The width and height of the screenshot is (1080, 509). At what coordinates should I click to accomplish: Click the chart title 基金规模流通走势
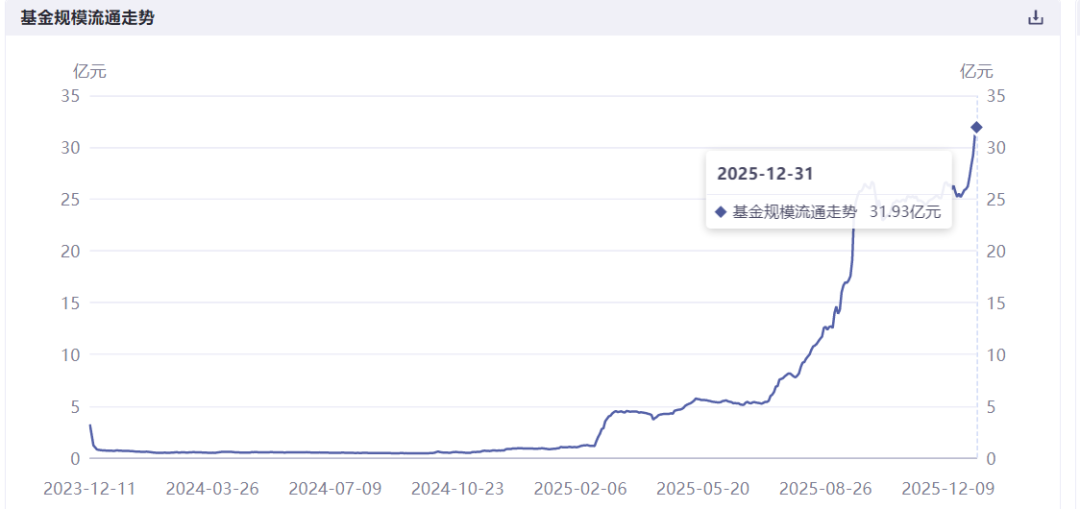coord(87,18)
